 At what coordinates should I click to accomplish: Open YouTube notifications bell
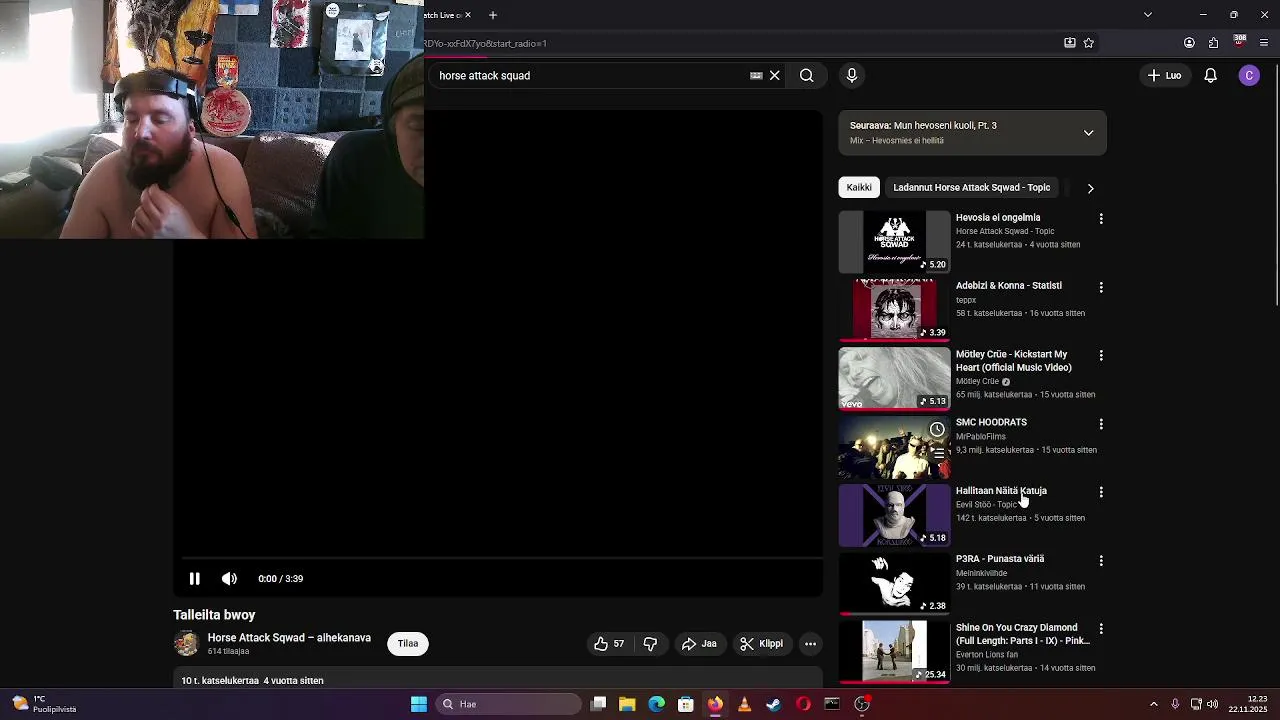coord(1210,75)
